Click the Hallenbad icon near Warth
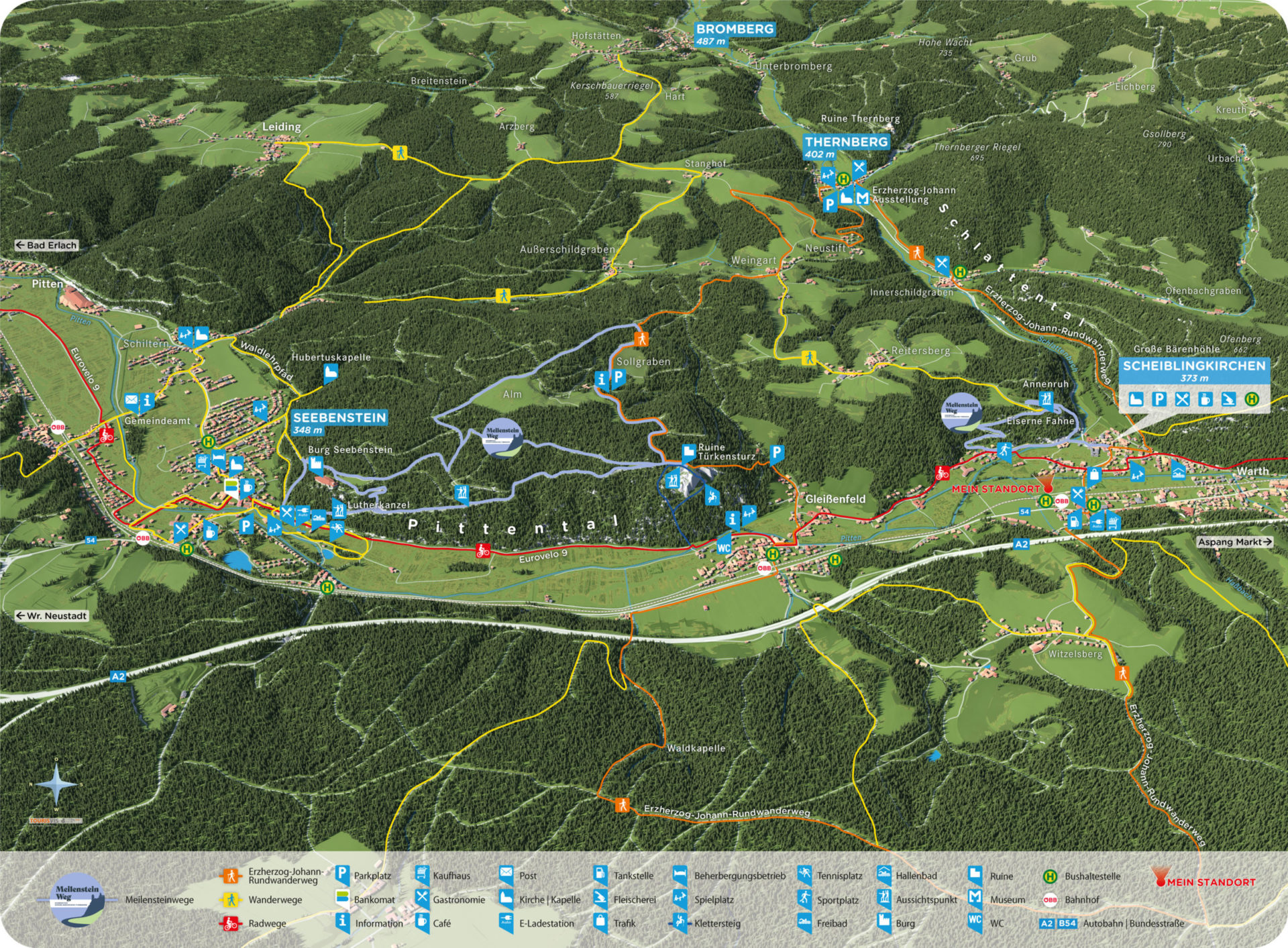Viewport: 1288px width, 948px height. 1179,470
